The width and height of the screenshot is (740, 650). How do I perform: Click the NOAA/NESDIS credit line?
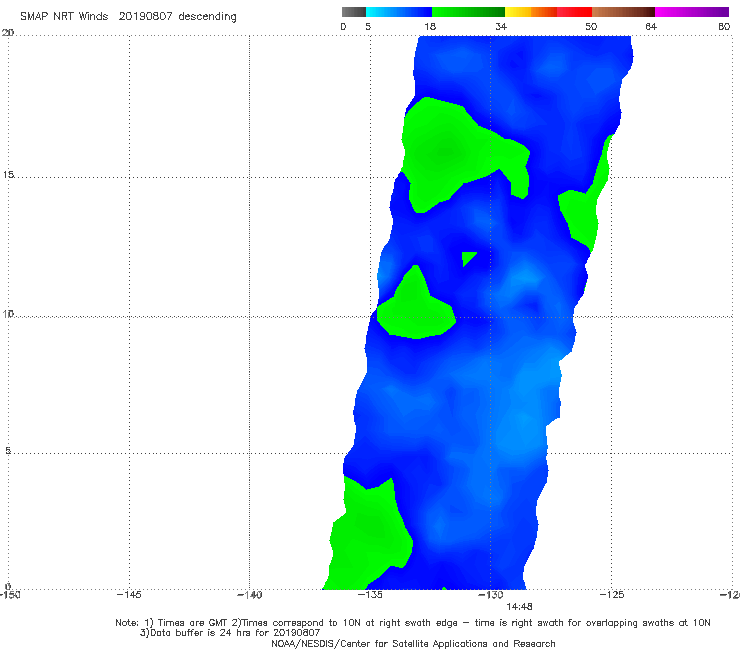coord(413,644)
